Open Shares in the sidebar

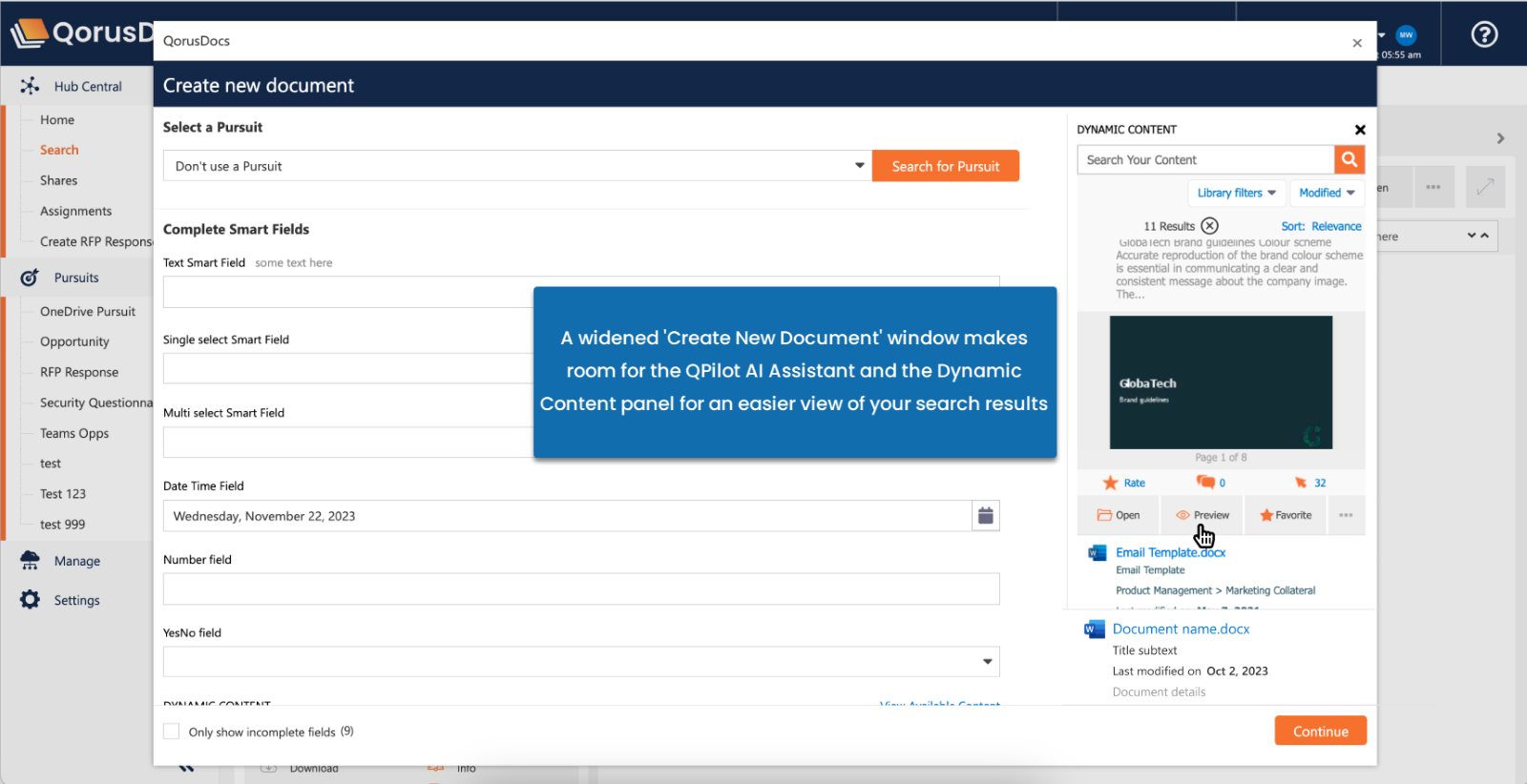[58, 181]
